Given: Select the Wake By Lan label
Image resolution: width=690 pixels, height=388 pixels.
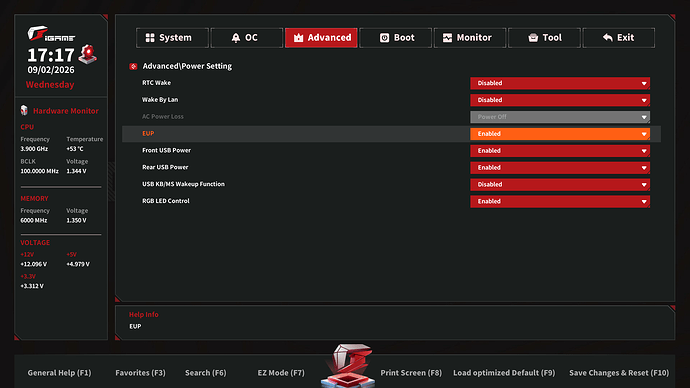Looking at the screenshot, I should 160,99.
